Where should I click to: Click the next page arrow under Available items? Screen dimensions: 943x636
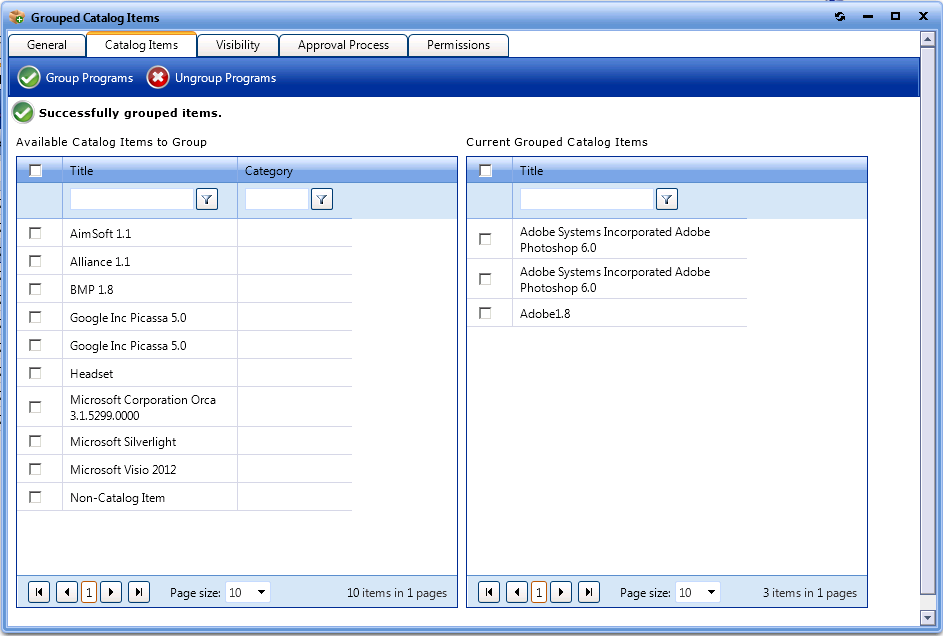[111, 592]
